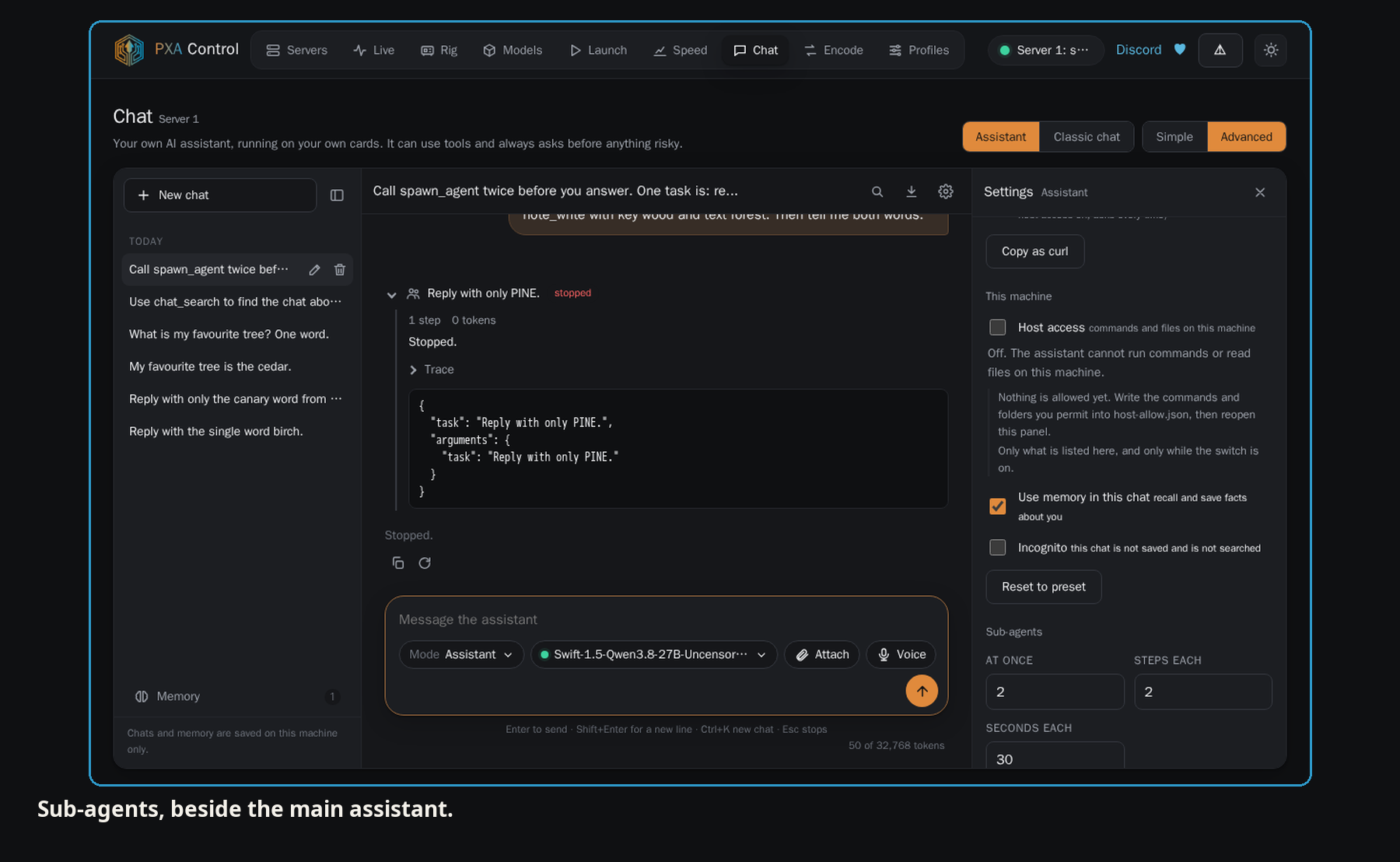Focus the Message the assistant input
1400x862 pixels.
[x=666, y=619]
